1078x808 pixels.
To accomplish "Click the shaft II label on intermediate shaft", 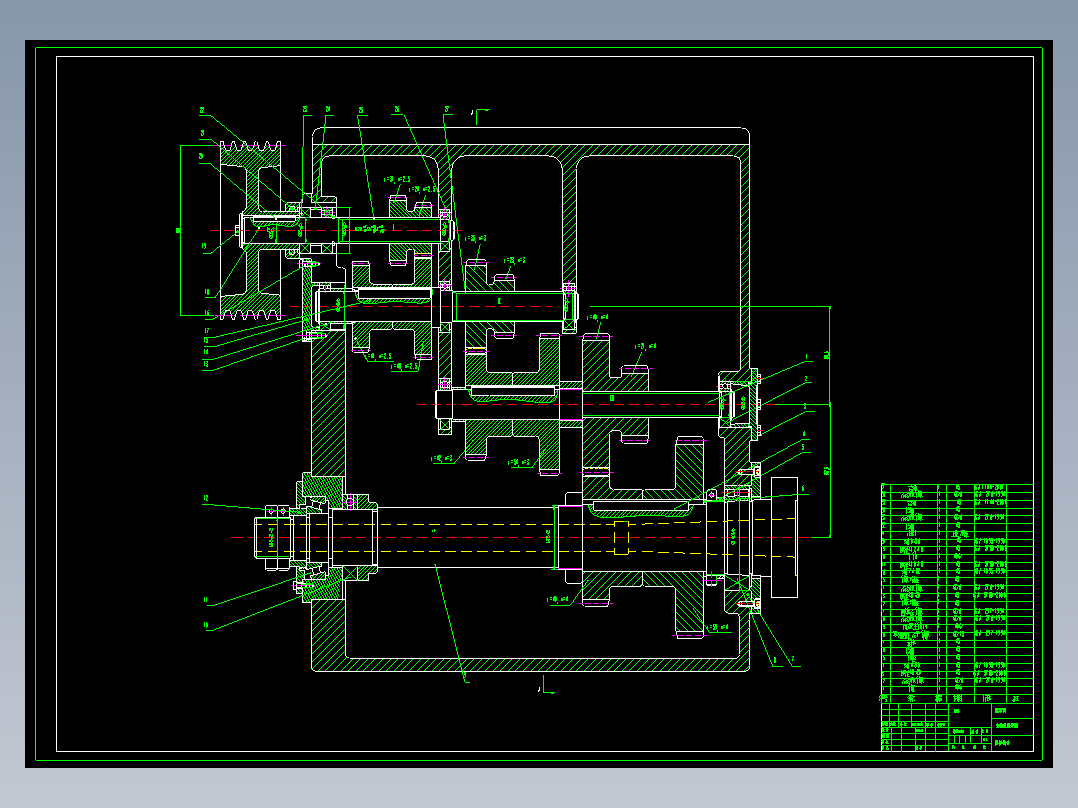I will 500,301.
